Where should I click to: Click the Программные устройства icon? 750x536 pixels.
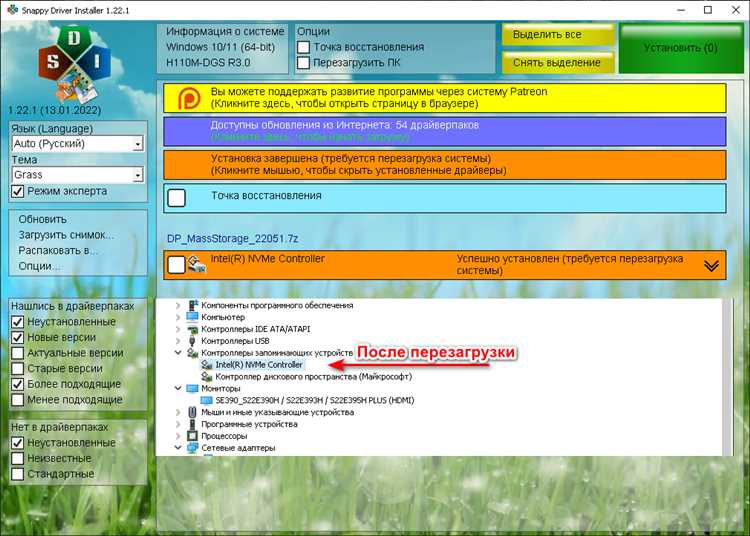pos(192,424)
